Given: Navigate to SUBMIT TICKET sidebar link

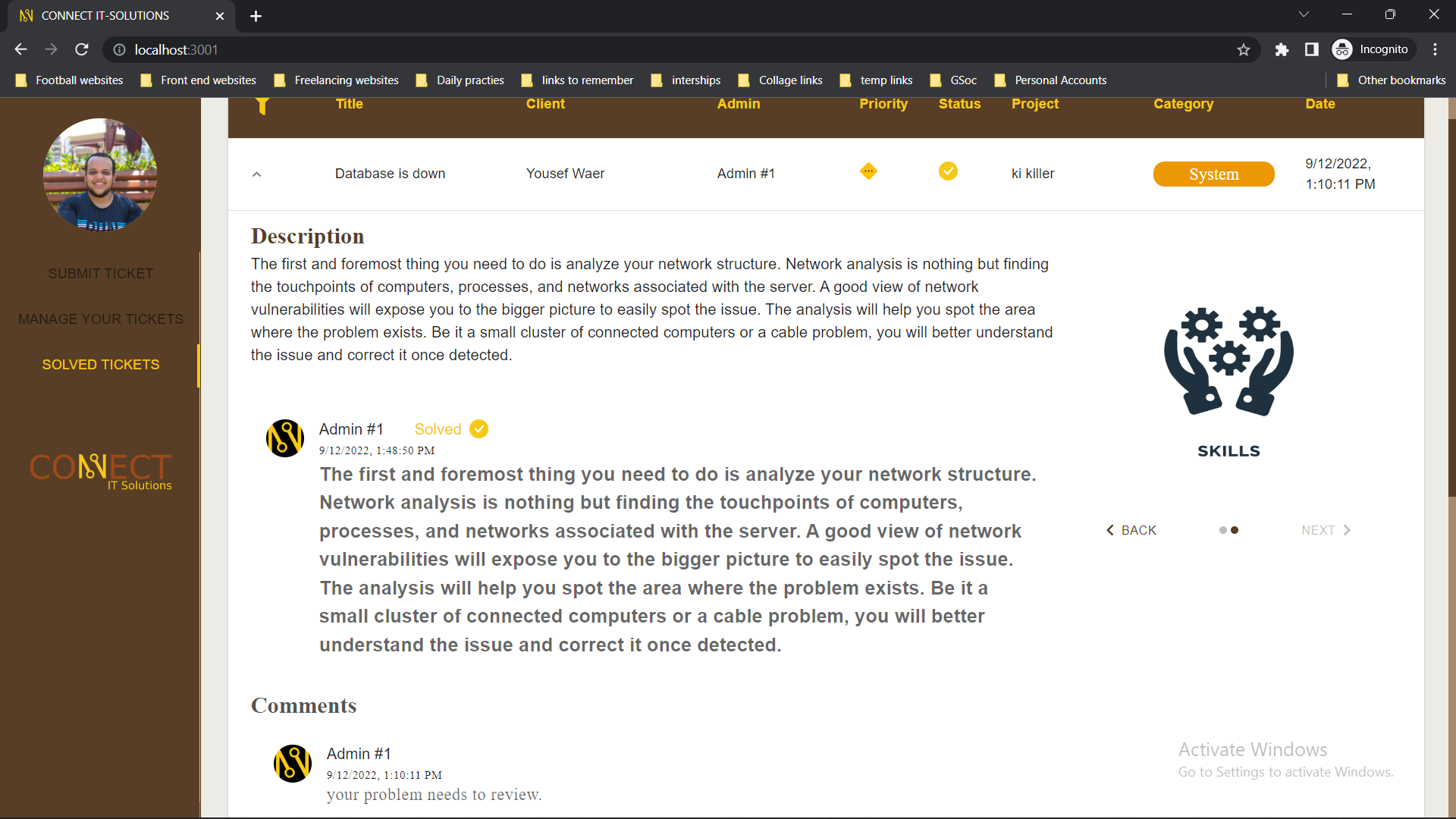Looking at the screenshot, I should point(100,273).
